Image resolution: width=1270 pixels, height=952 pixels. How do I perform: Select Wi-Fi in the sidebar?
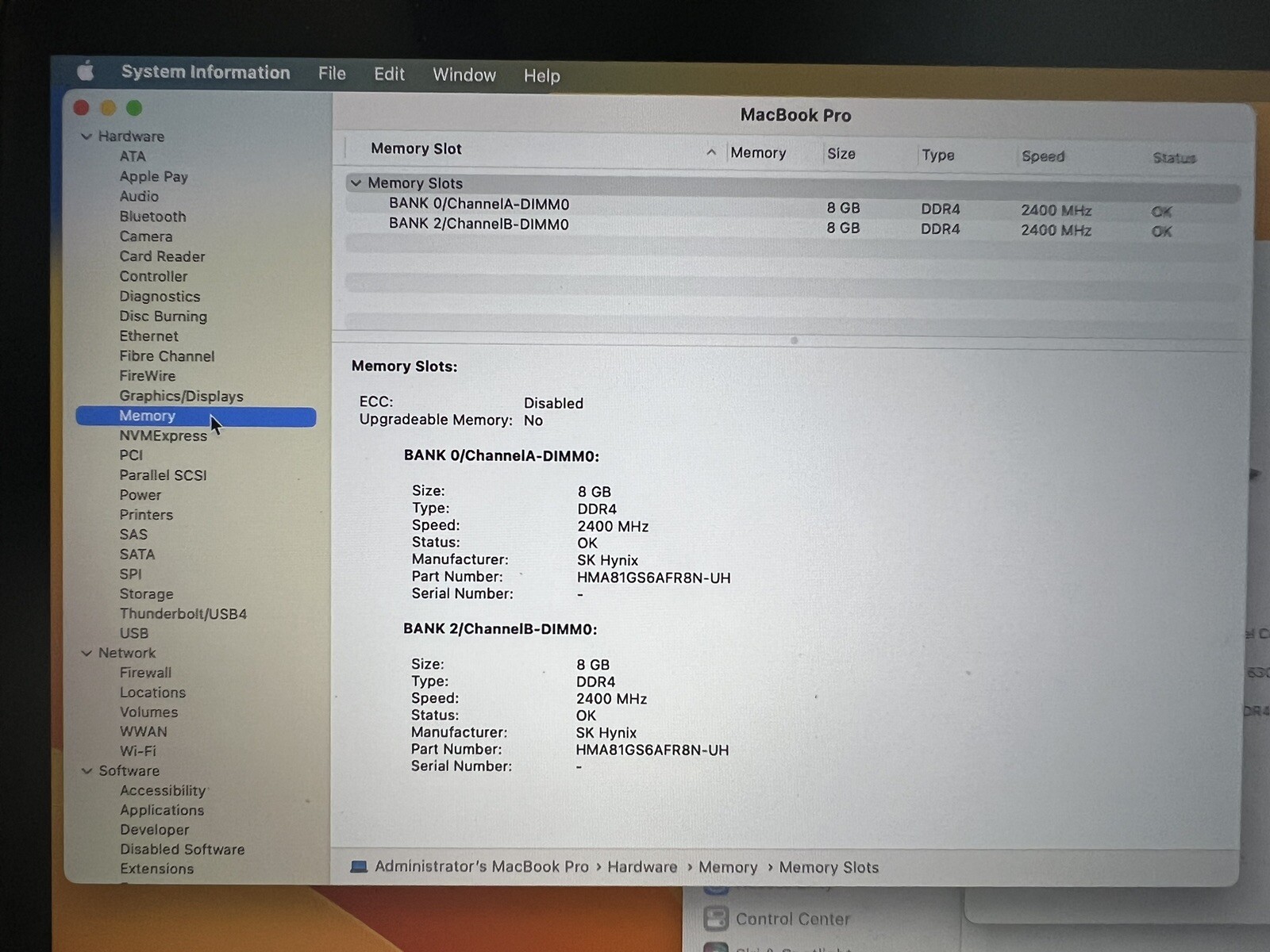pos(137,750)
